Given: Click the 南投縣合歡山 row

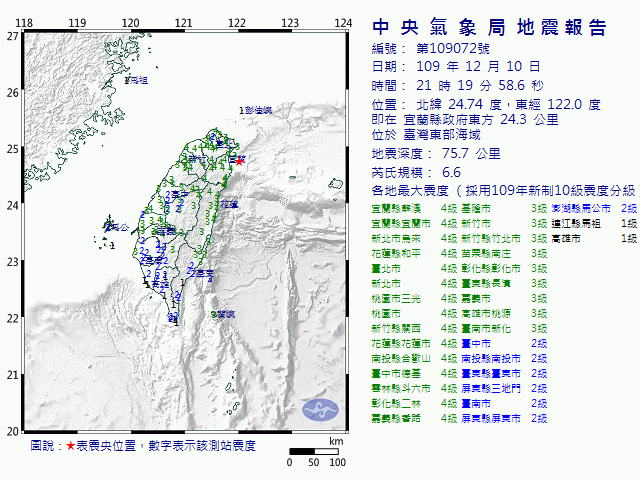Looking at the screenshot, I should [x=414, y=359].
